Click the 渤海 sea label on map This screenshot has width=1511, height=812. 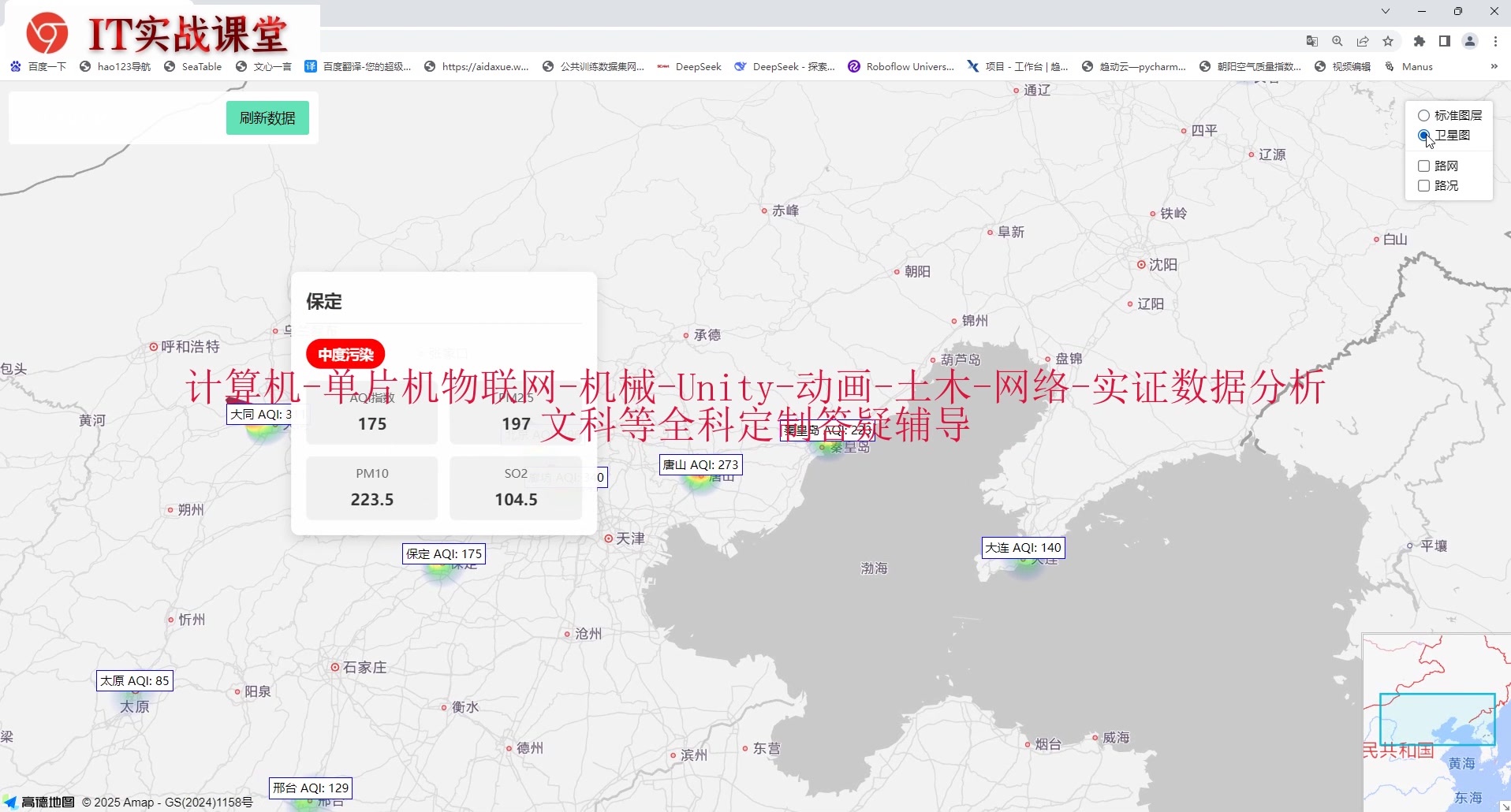[874, 568]
